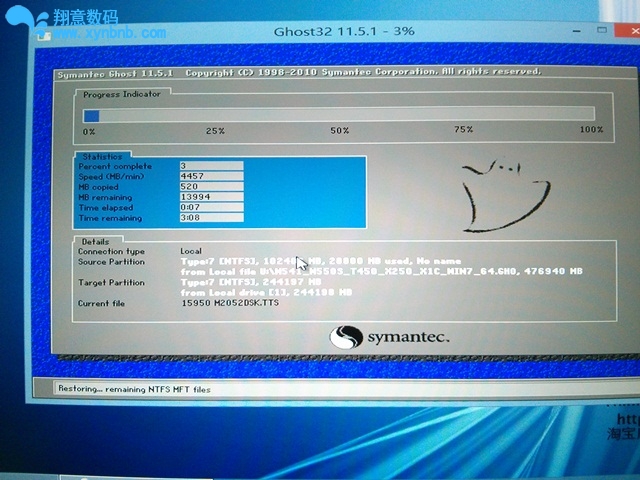
Task: Click the Time remaining label
Action: coord(110,218)
